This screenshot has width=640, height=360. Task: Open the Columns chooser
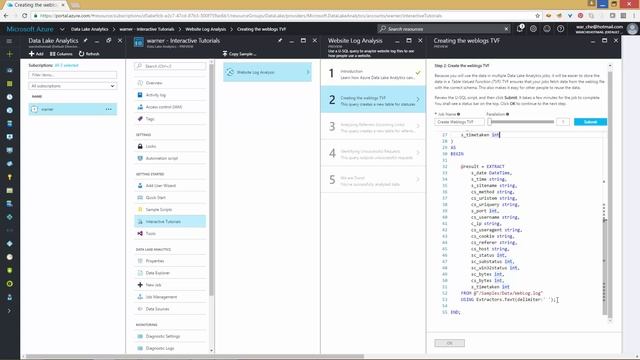[x=61, y=54]
